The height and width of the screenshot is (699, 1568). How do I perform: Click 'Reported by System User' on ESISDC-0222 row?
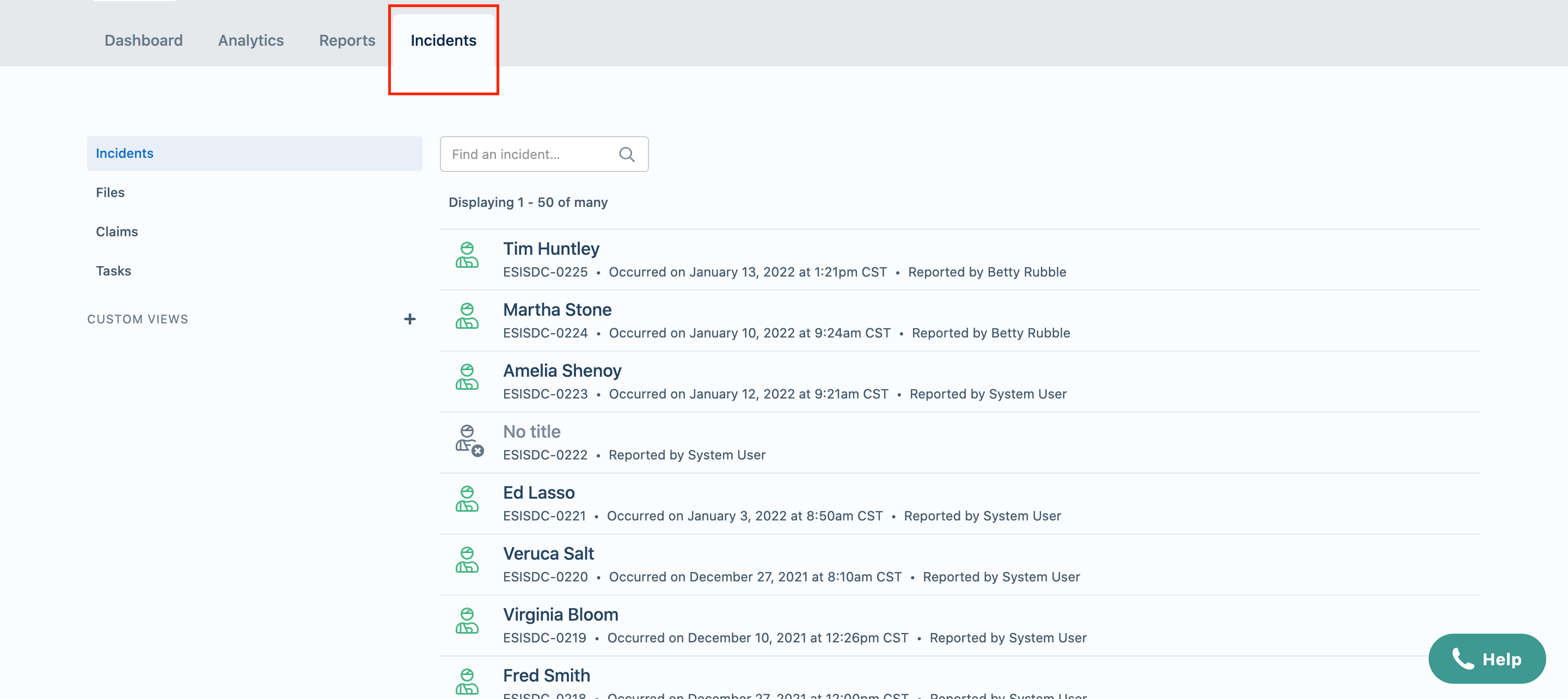pyautogui.click(x=687, y=455)
